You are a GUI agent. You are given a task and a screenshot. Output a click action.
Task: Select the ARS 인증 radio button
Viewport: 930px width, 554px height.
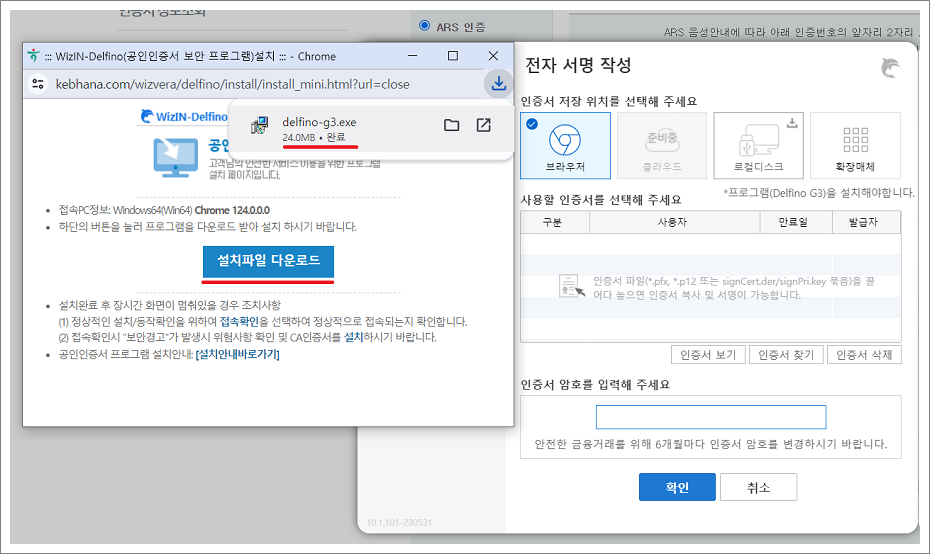click(x=425, y=26)
